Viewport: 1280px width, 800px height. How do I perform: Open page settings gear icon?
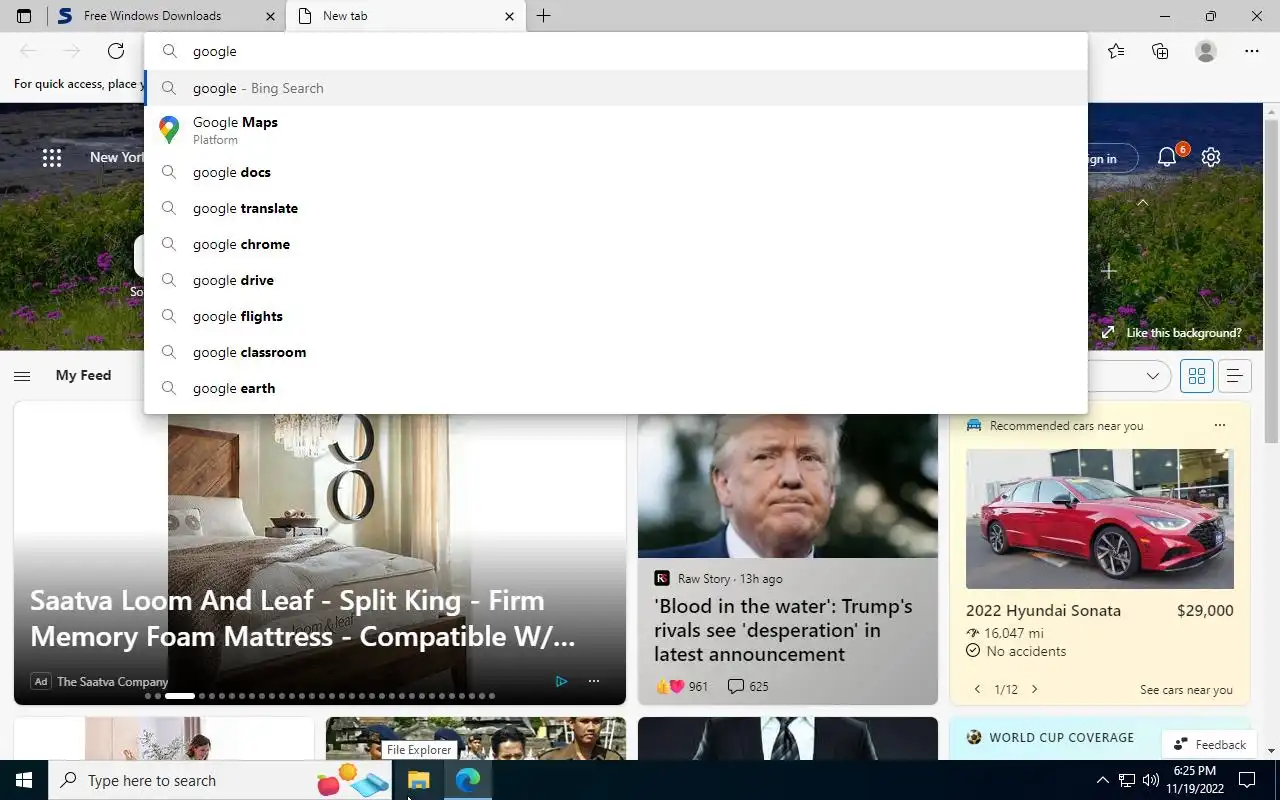[x=1211, y=157]
